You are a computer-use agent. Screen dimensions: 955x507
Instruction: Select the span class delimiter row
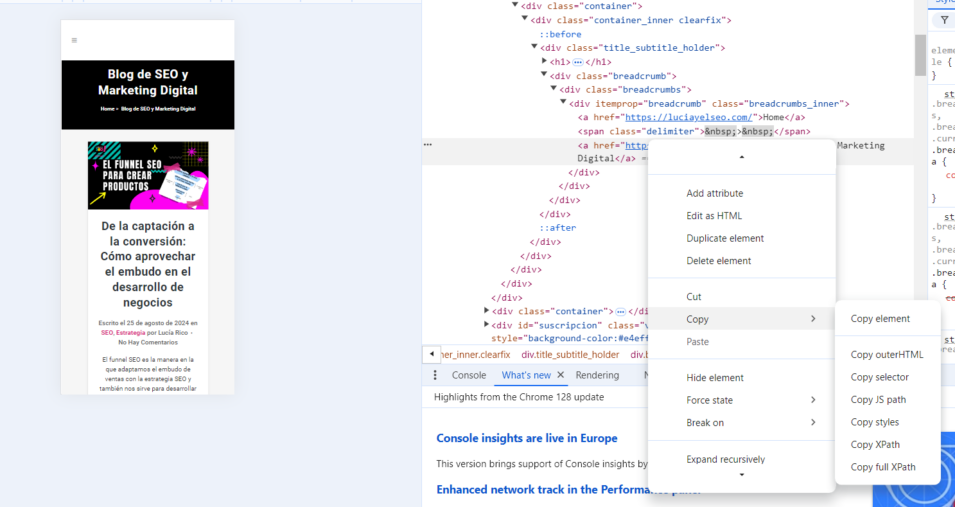pos(694,132)
